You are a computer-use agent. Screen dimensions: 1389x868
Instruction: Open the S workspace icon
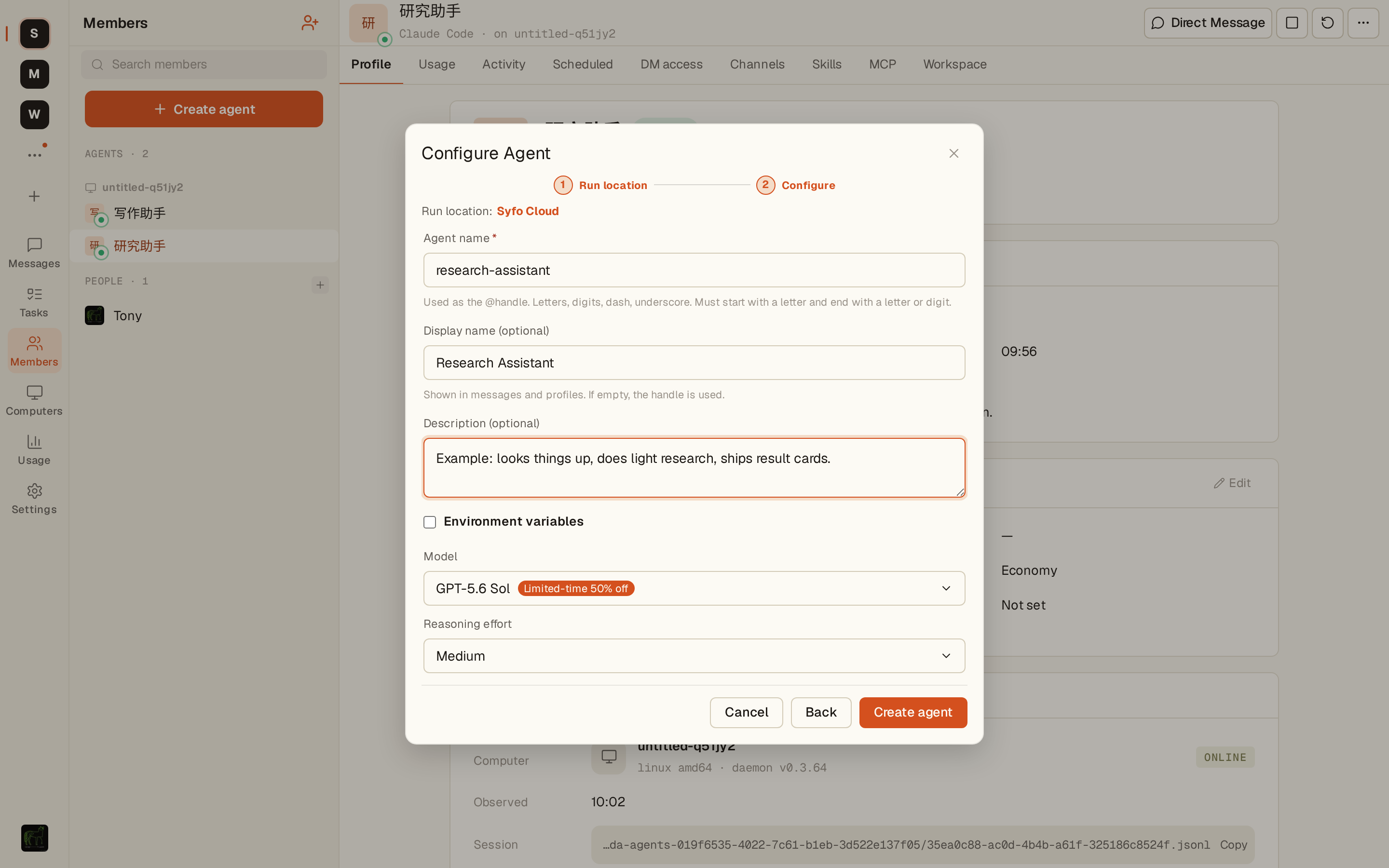tap(34, 33)
